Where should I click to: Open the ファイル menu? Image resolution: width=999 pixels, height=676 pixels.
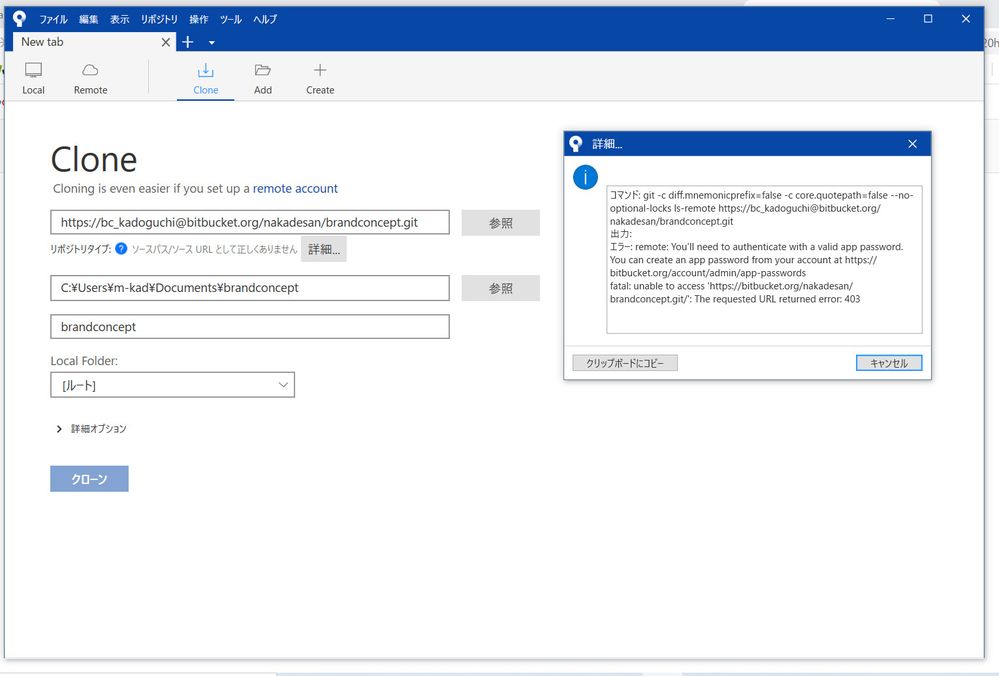(54, 19)
